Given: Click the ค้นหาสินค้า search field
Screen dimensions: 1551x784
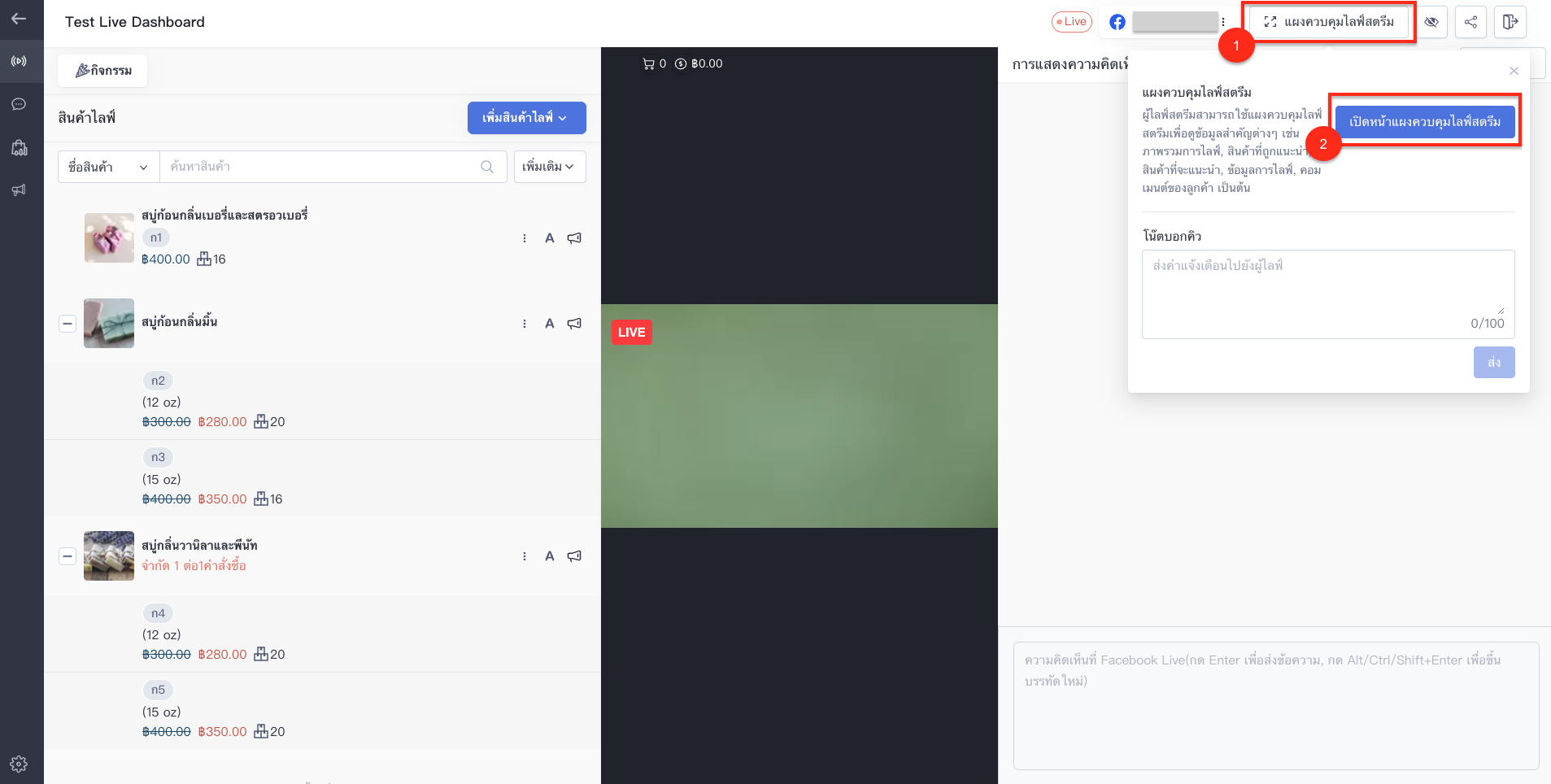Looking at the screenshot, I should tap(333, 167).
